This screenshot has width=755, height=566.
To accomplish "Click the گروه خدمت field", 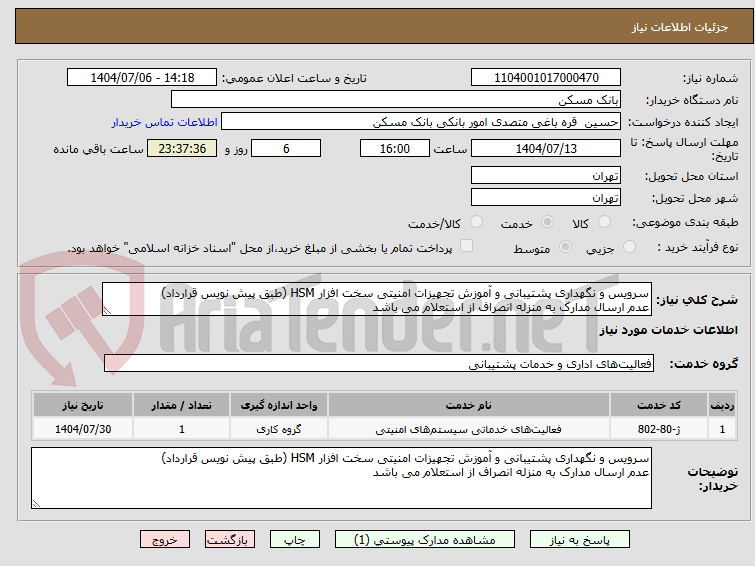I will coord(379,363).
